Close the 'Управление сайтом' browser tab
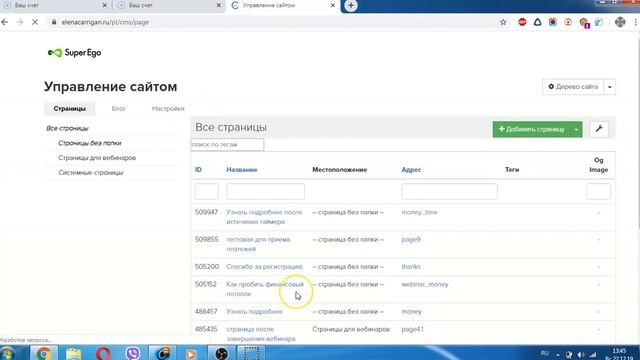 pos(333,6)
